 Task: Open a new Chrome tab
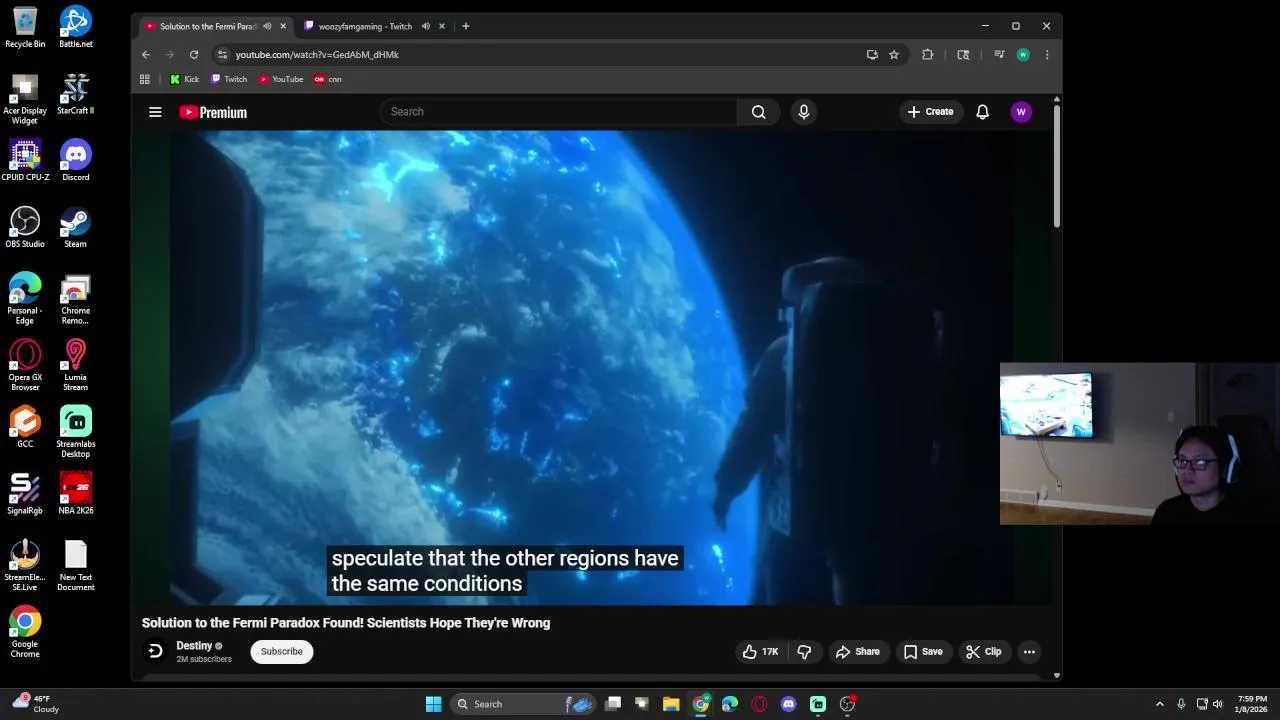click(465, 26)
